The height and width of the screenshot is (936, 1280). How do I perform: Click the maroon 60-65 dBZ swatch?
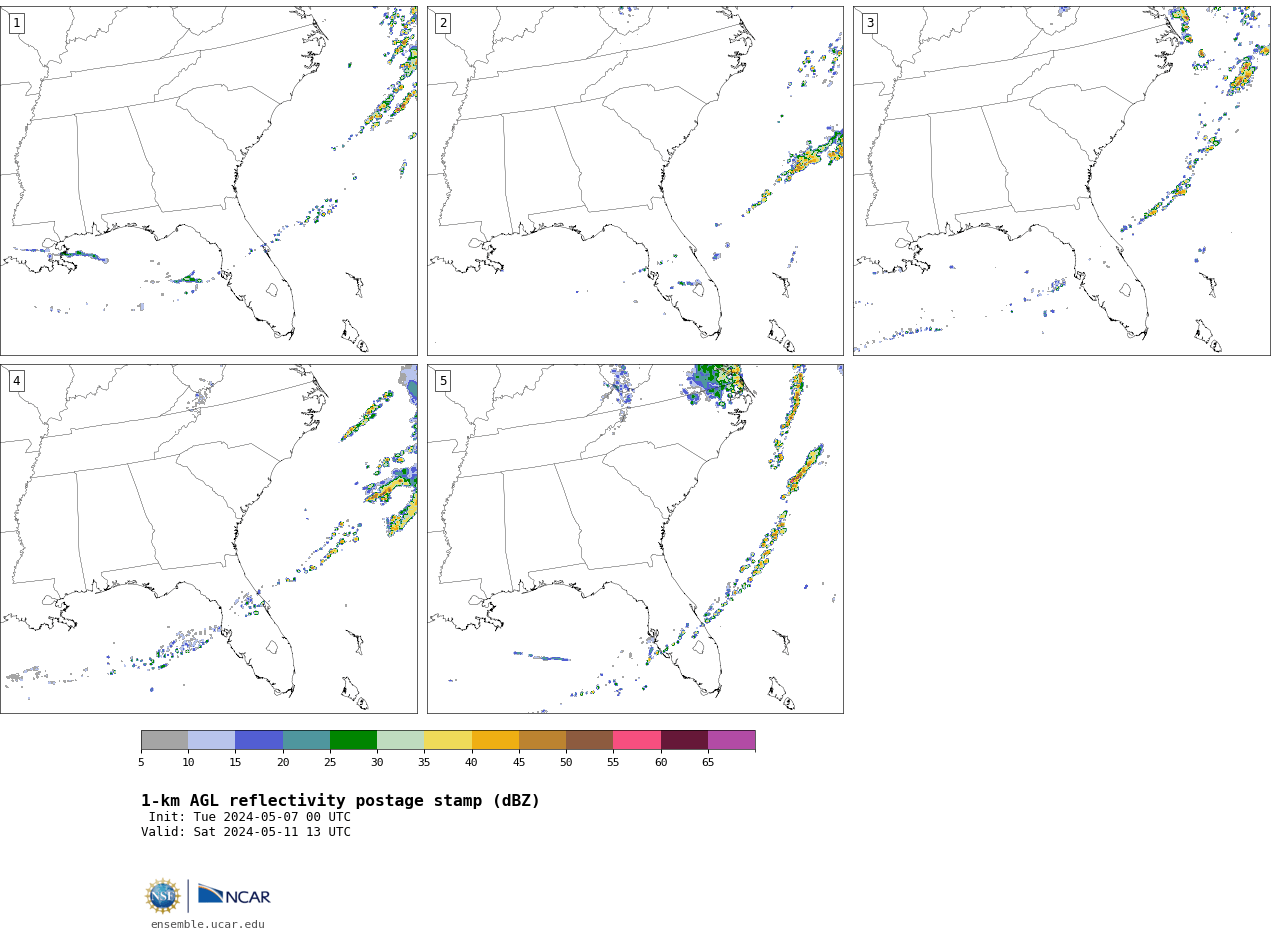684,740
